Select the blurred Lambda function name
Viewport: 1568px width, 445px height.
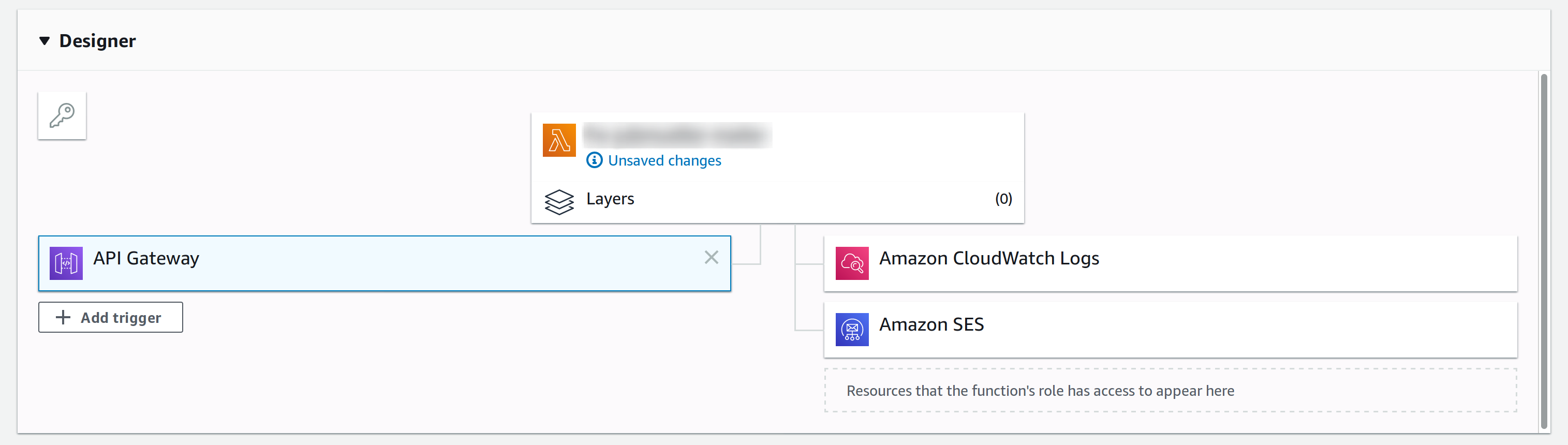677,135
